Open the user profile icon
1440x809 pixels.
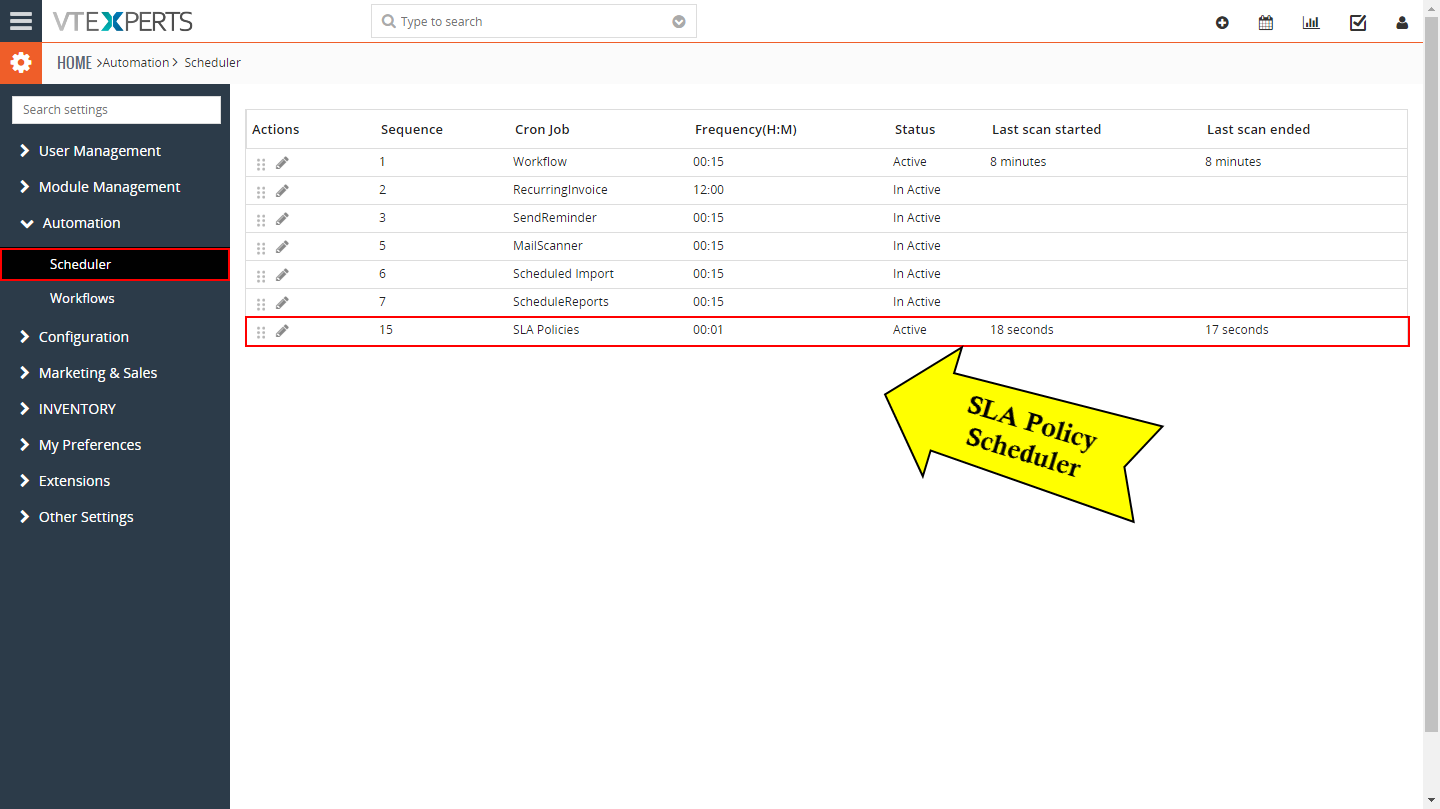[x=1402, y=22]
